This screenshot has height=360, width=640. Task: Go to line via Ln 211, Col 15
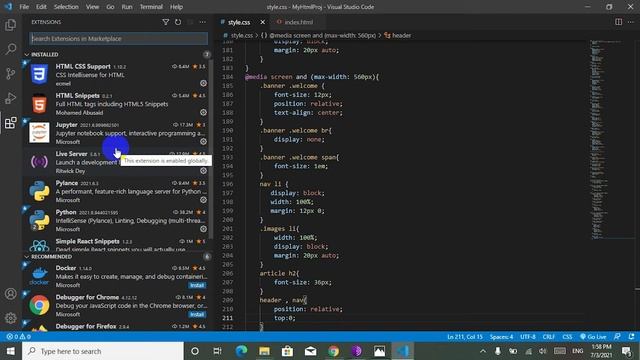pyautogui.click(x=465, y=337)
